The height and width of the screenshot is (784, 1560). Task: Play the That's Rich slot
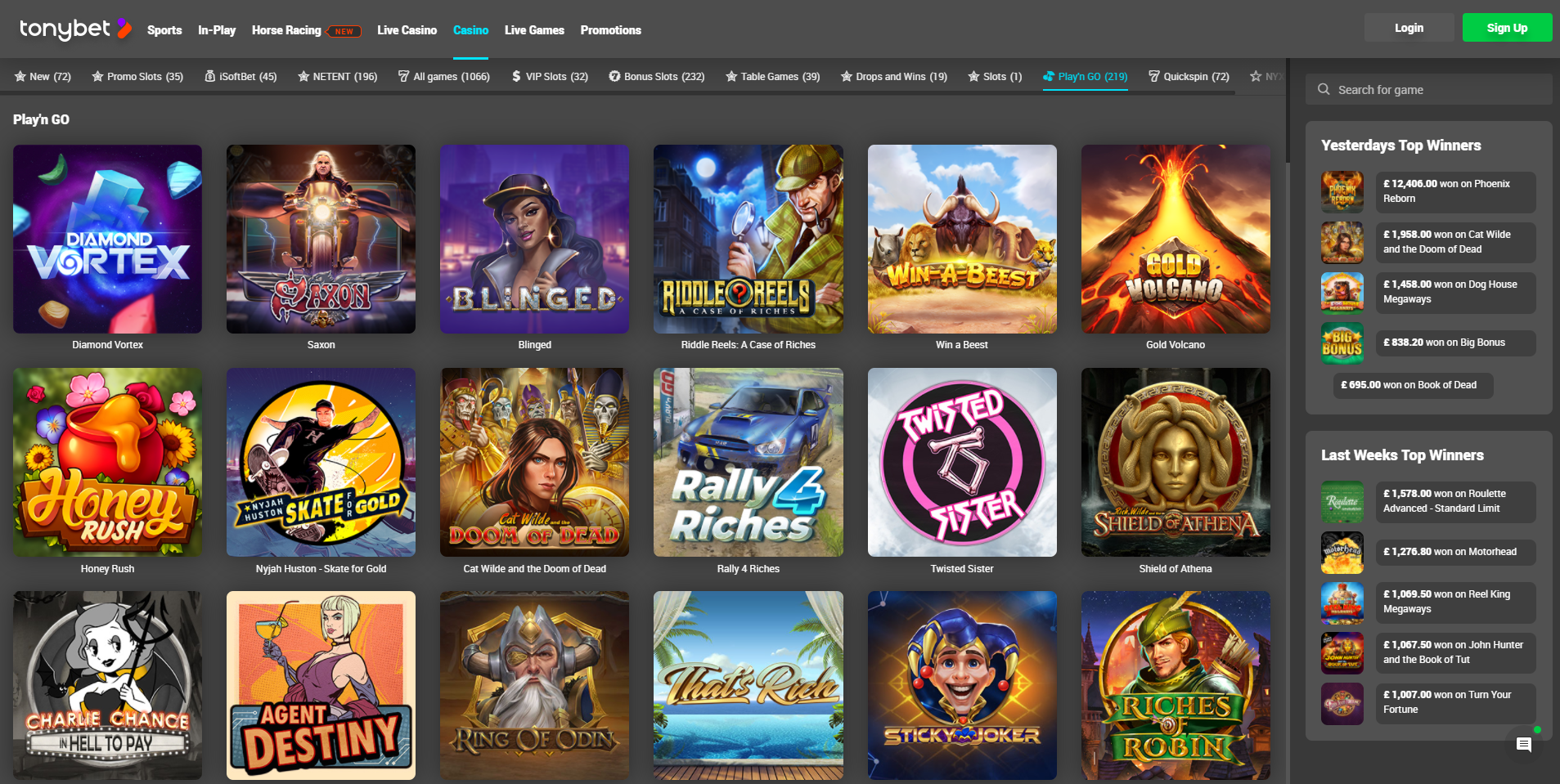749,685
